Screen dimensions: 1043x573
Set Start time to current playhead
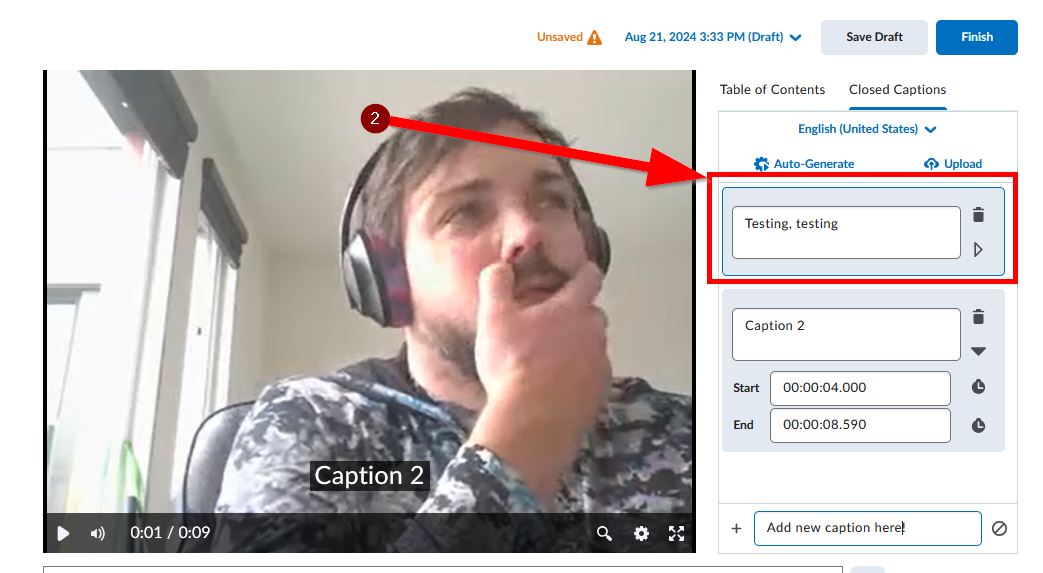click(978, 387)
